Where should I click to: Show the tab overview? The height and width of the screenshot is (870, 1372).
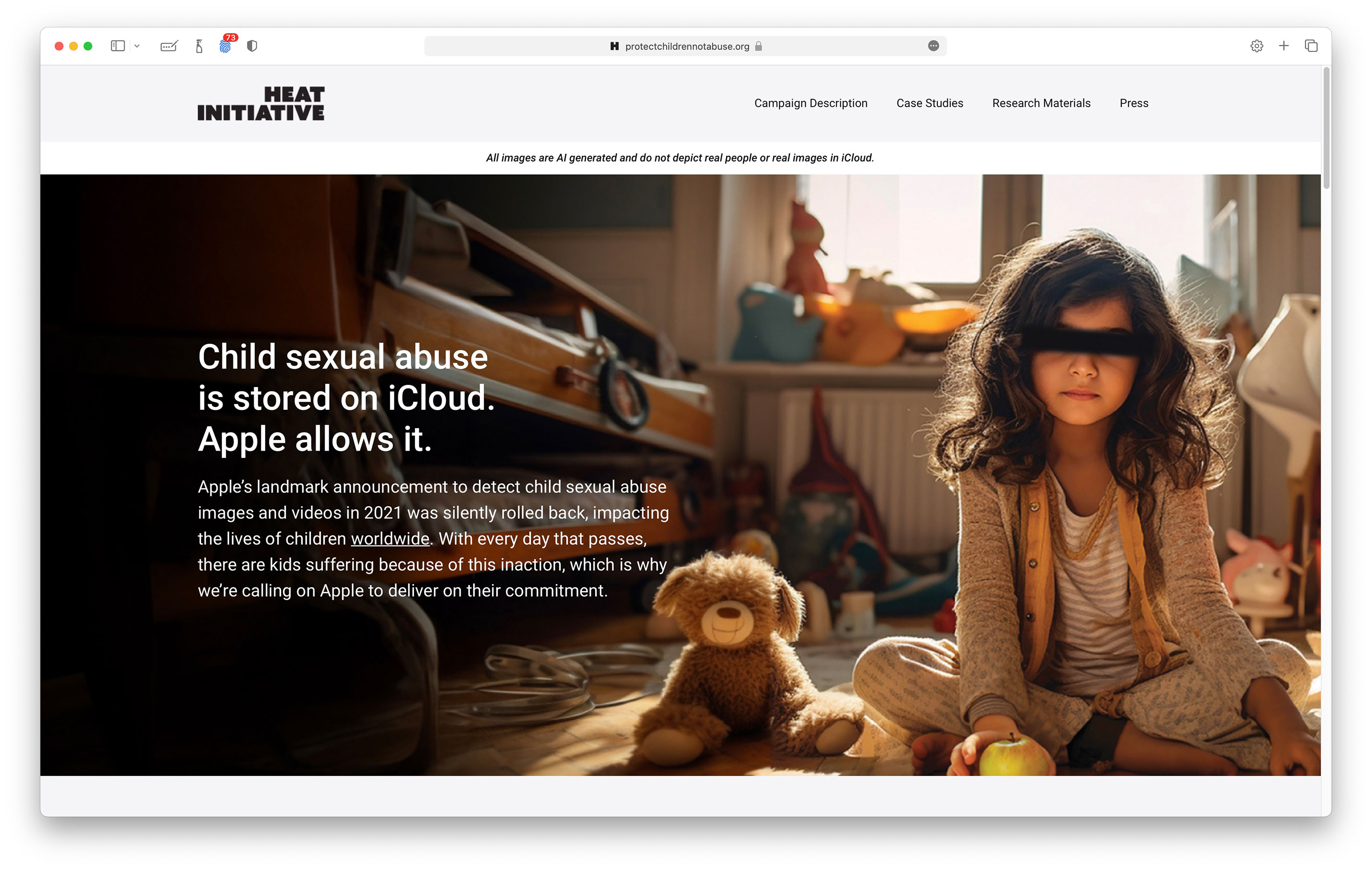click(1311, 46)
